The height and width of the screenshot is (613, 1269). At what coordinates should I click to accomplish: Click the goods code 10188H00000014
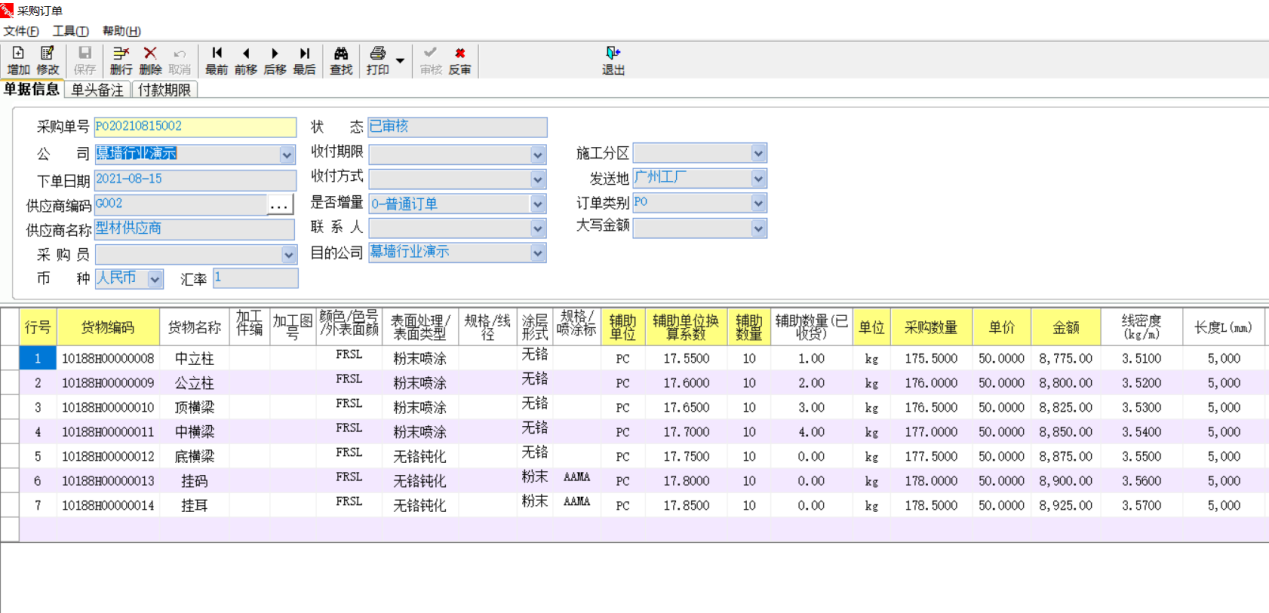(x=108, y=506)
